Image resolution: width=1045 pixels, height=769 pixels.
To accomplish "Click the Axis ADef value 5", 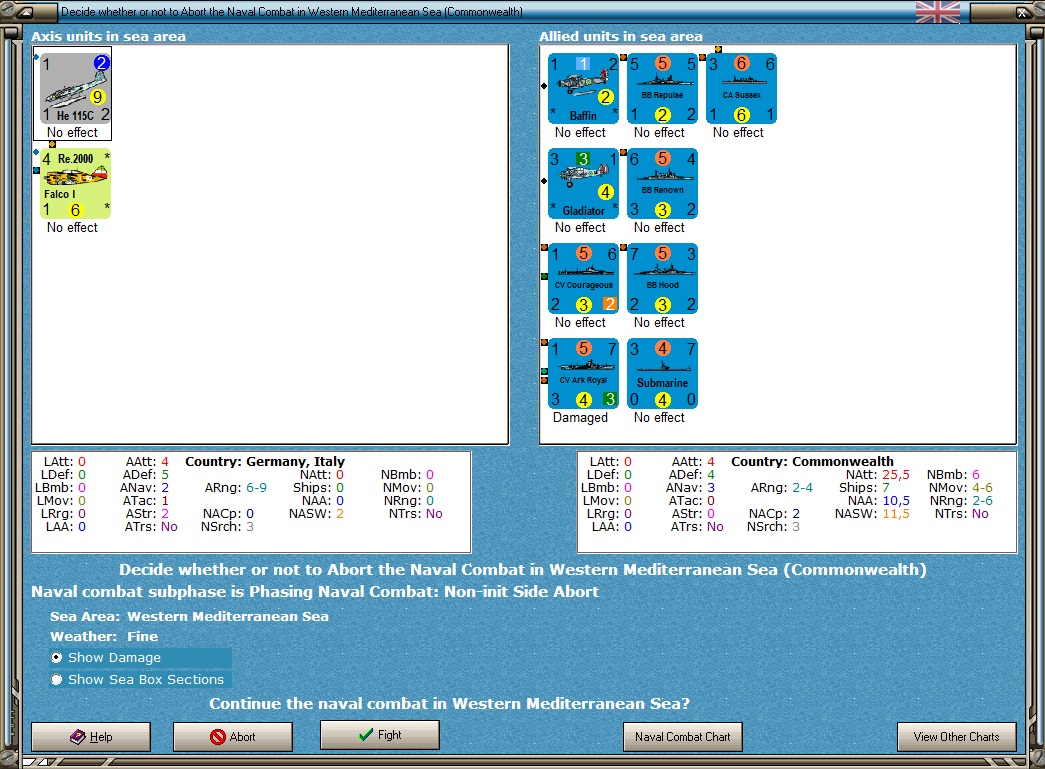I will pos(165,474).
